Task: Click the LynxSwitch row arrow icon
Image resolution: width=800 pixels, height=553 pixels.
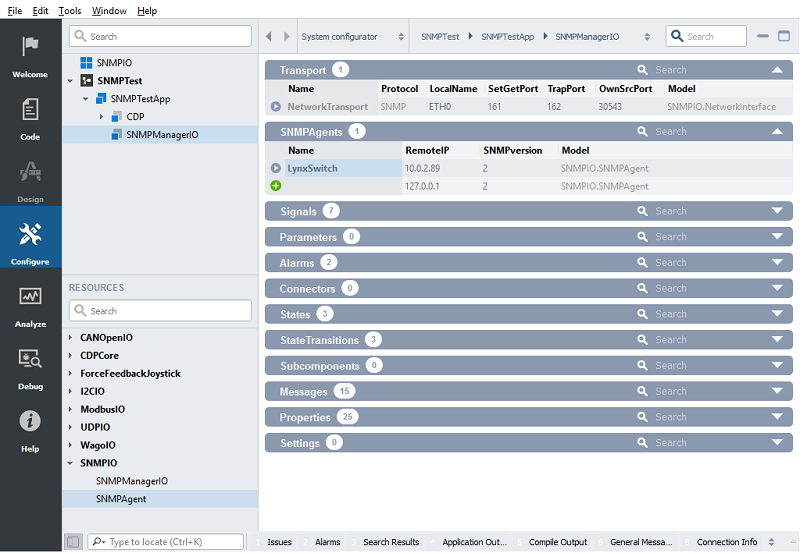Action: pos(276,168)
